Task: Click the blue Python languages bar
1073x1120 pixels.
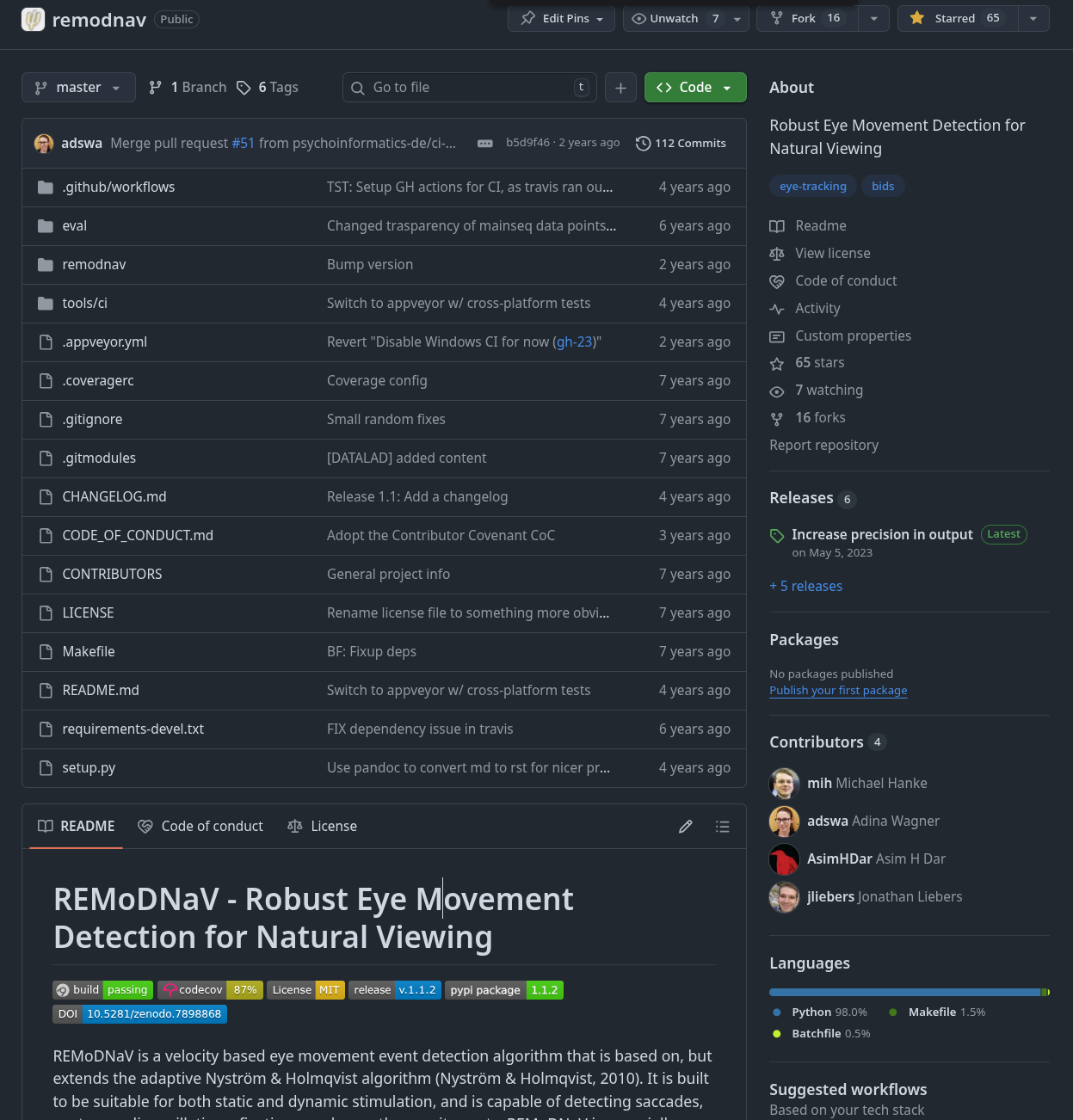Action: coord(903,992)
